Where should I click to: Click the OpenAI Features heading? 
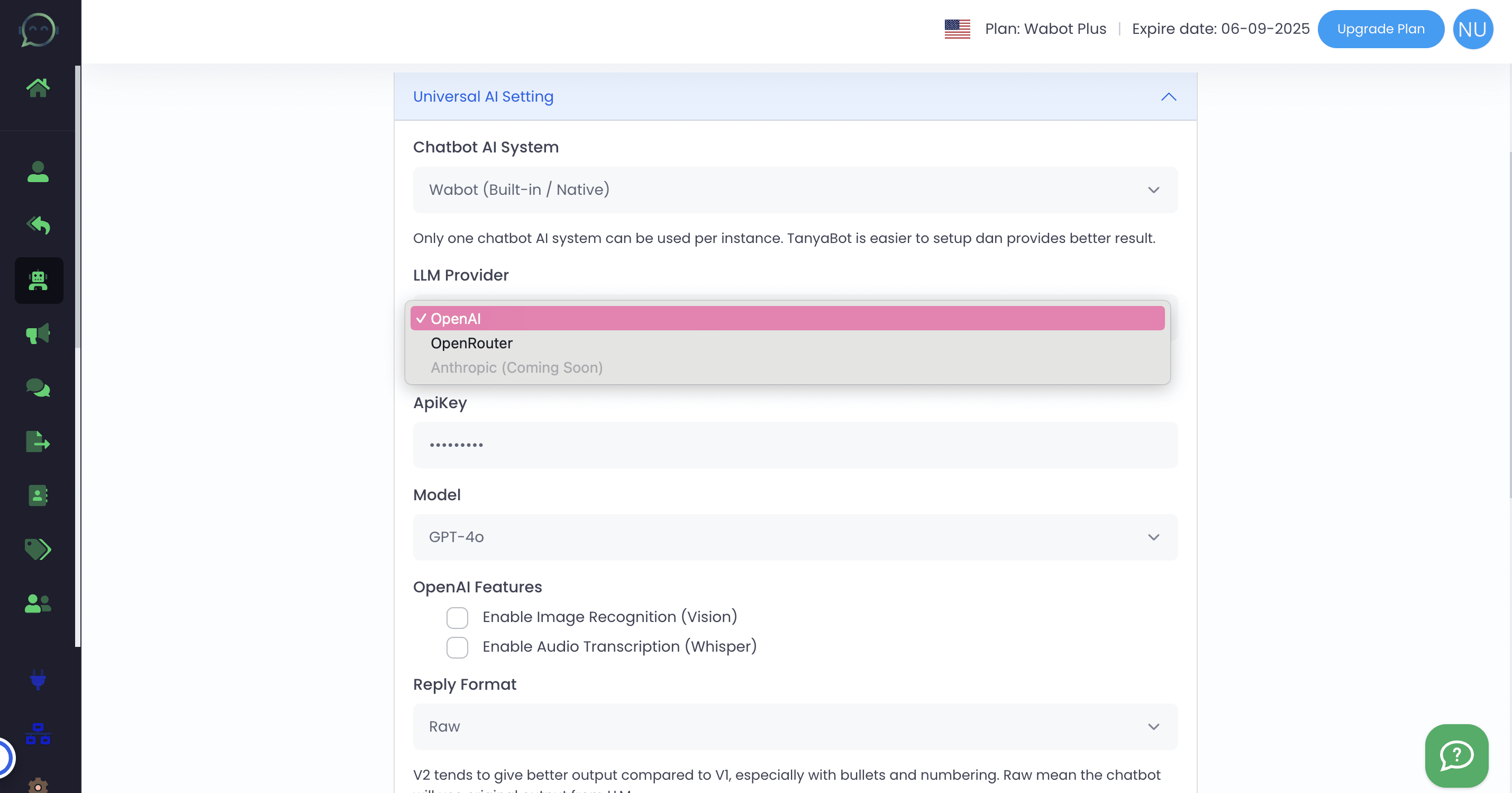click(477, 587)
